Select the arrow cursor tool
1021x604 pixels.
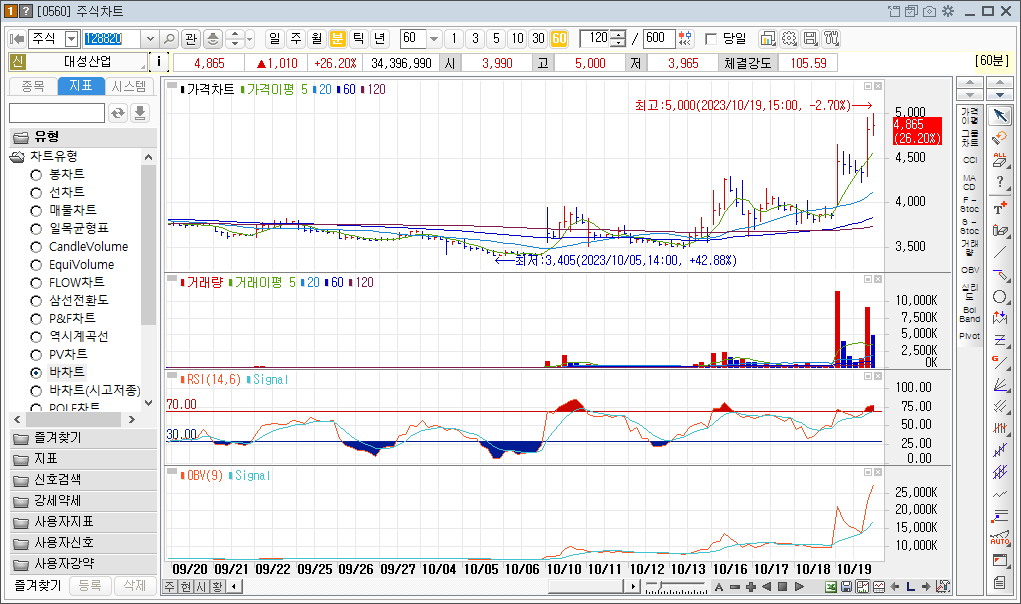[1000, 117]
